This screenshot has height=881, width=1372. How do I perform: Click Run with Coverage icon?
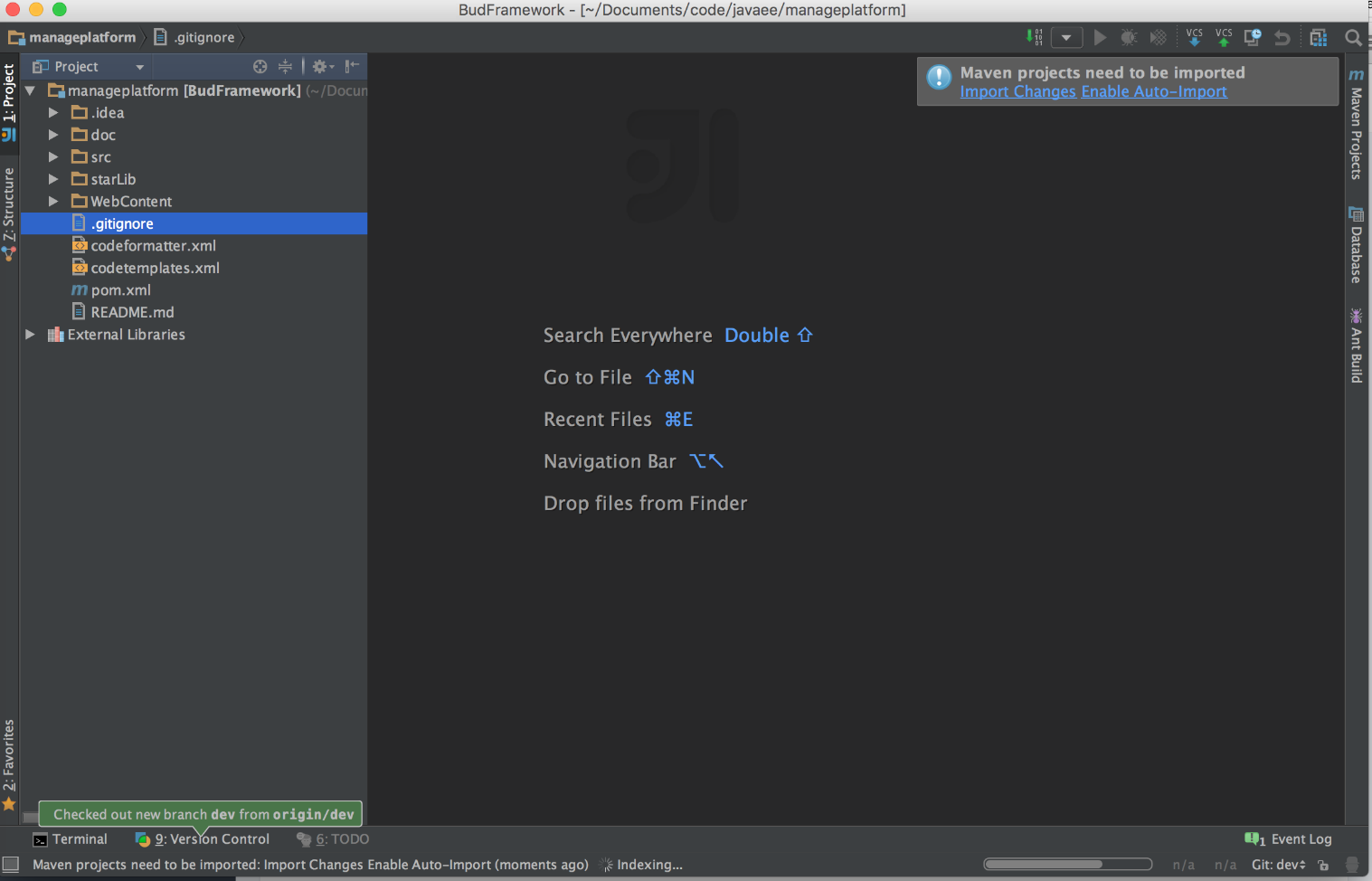1158,37
